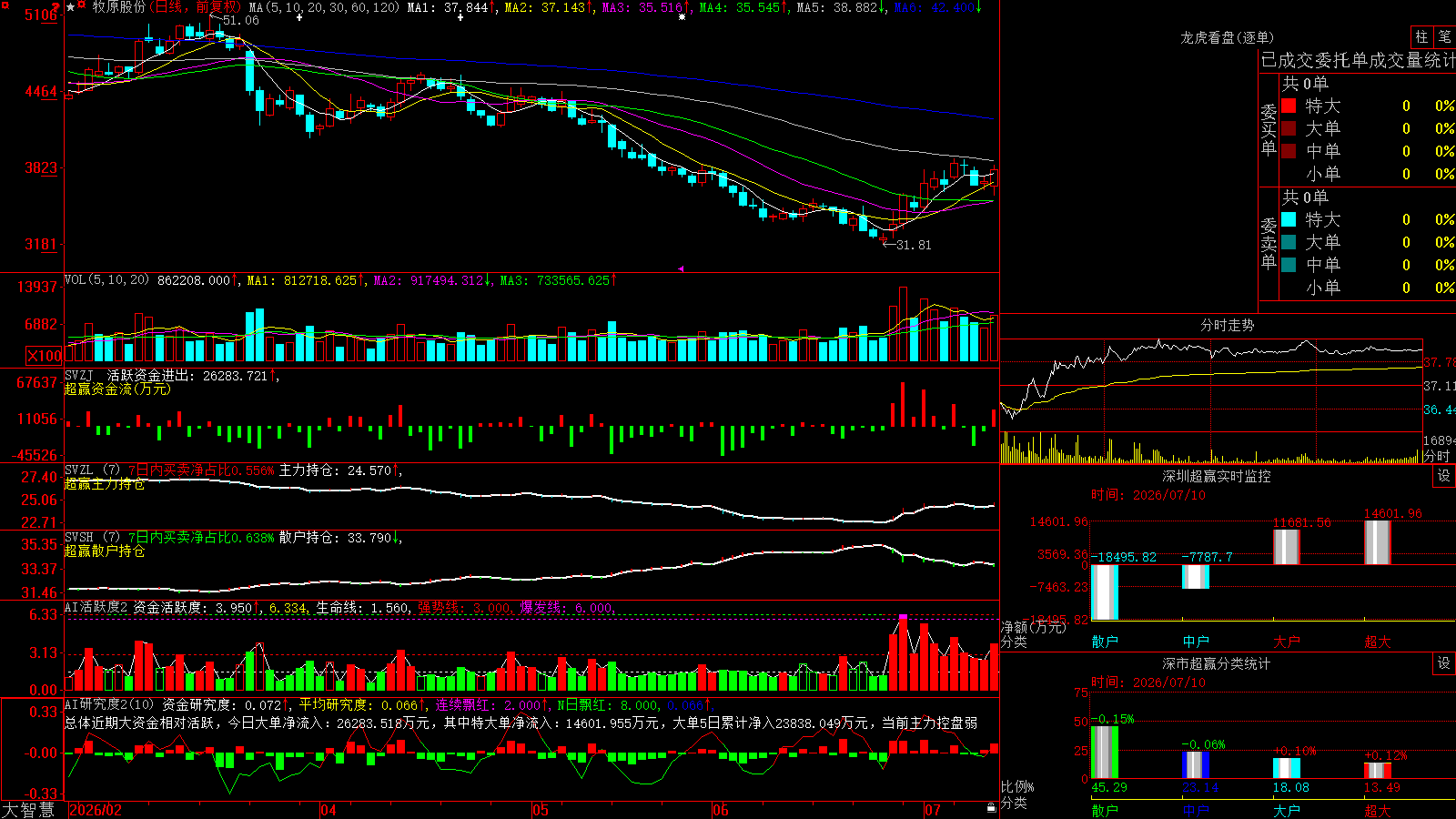Select the 深圳超赢实时监控 panel title
The image size is (1456, 819).
tap(1216, 476)
